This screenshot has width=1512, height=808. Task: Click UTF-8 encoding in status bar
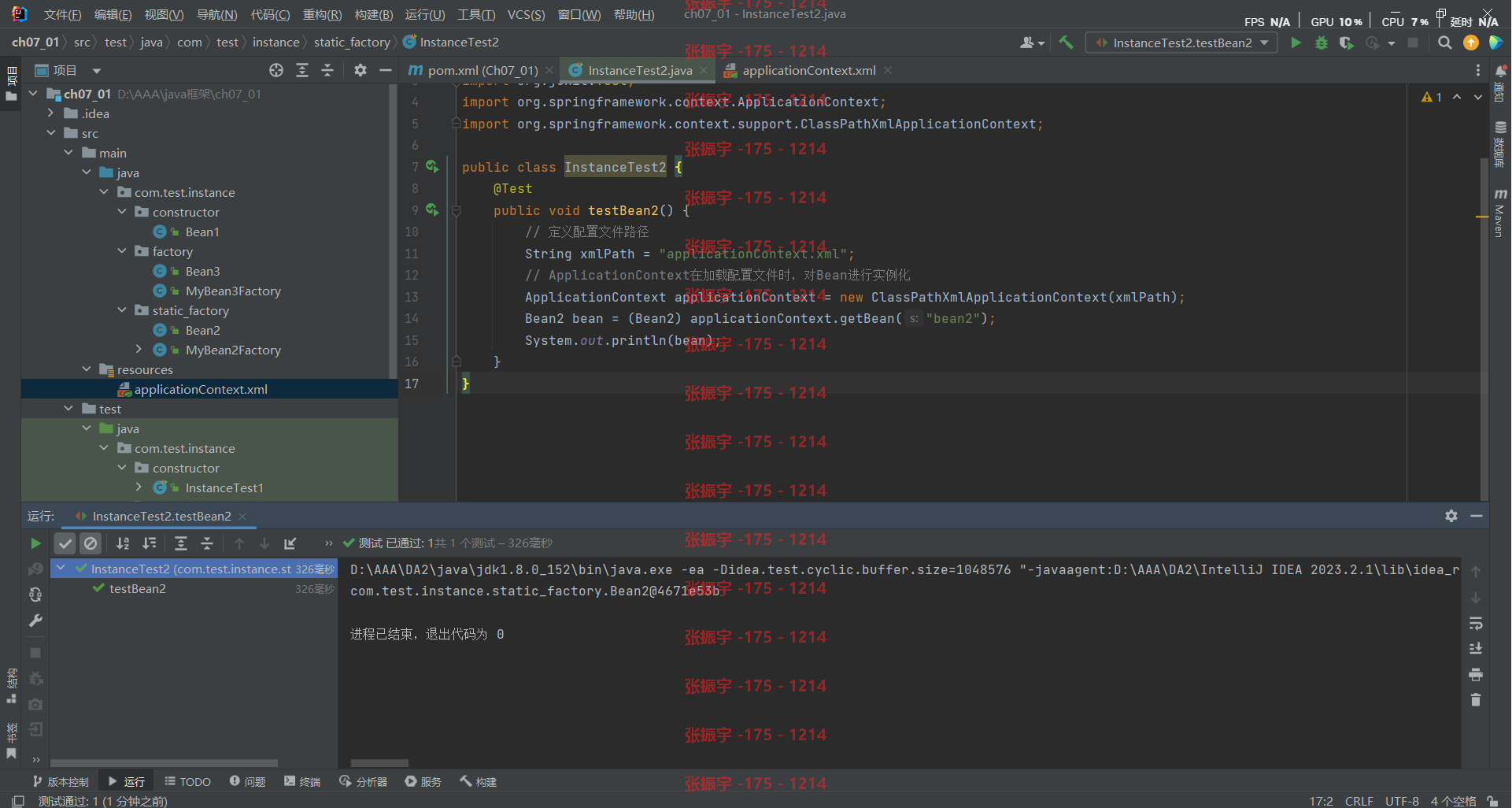[x=1402, y=801]
